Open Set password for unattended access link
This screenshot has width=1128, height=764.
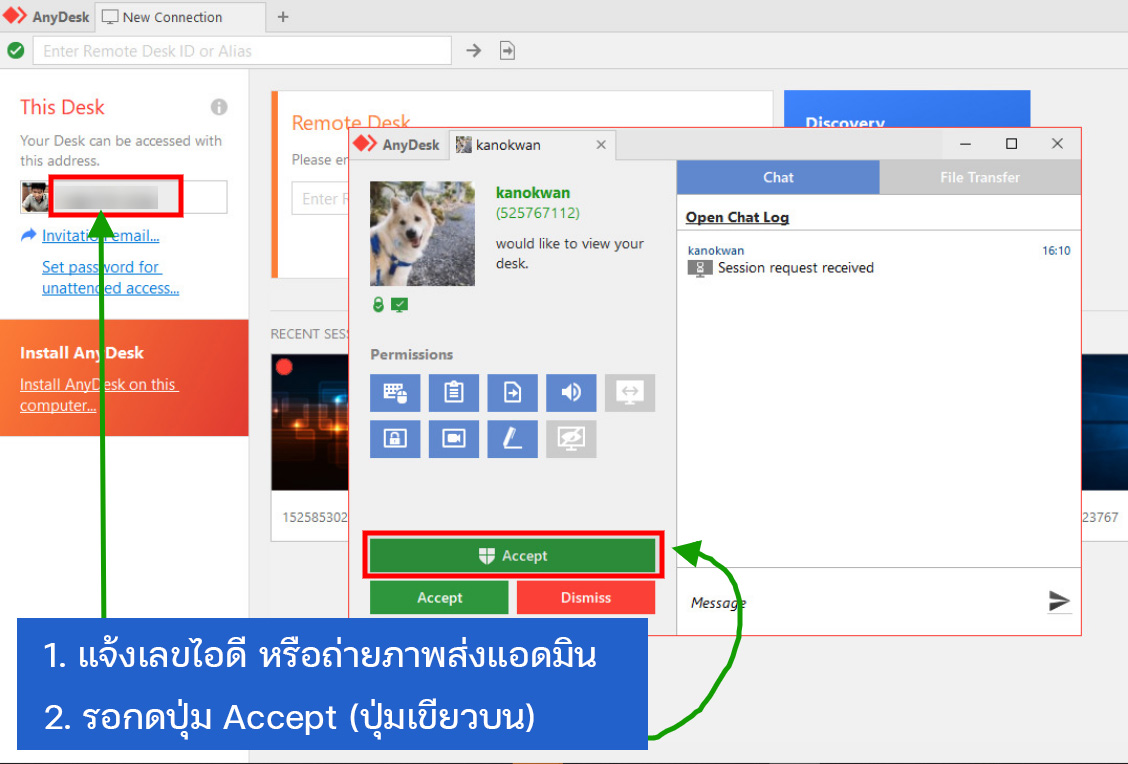[x=110, y=277]
